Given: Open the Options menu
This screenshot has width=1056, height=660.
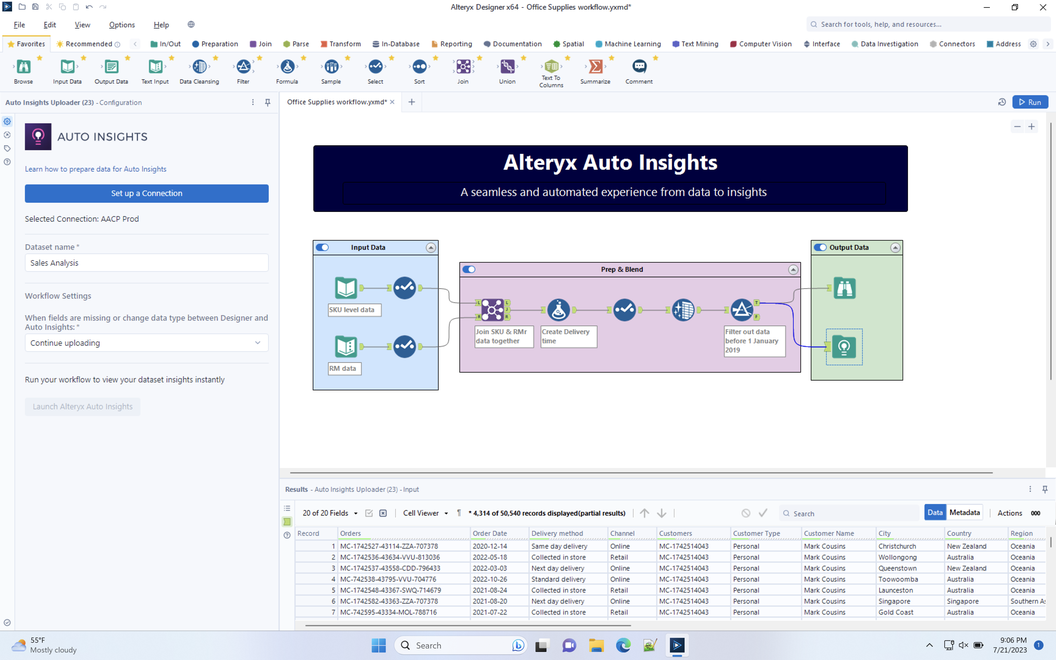Looking at the screenshot, I should click(121, 25).
